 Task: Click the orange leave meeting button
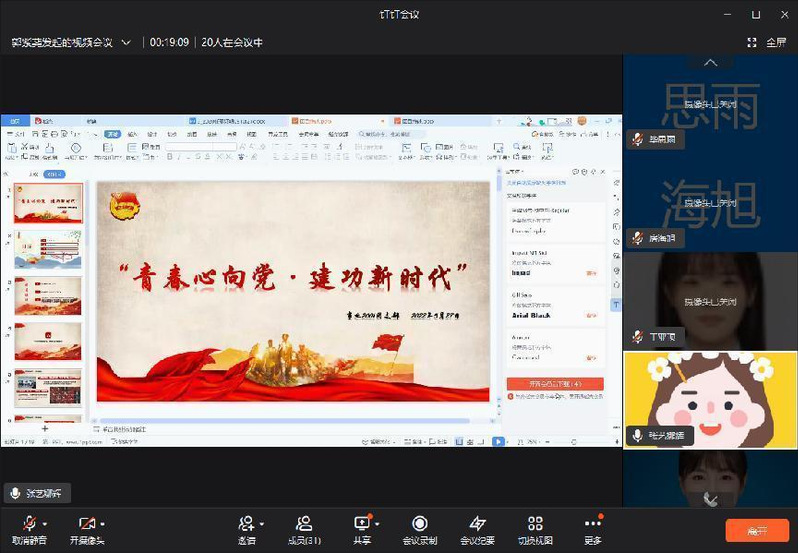click(757, 530)
